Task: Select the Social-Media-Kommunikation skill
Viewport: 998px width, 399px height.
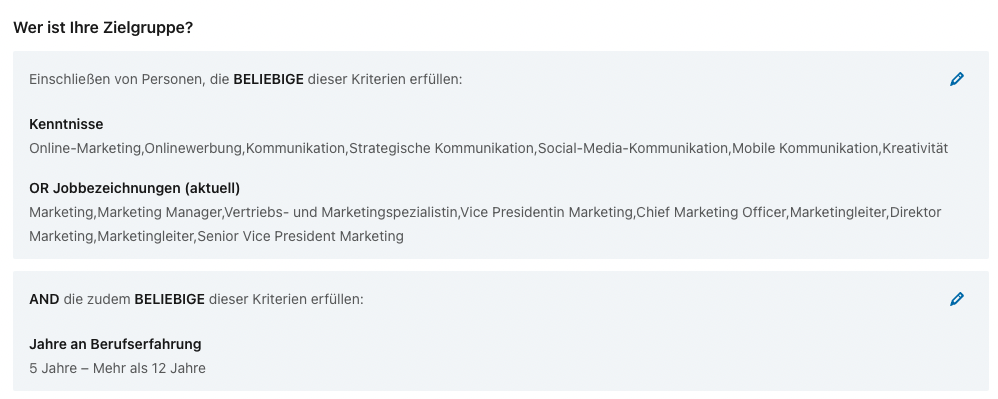Action: (633, 148)
